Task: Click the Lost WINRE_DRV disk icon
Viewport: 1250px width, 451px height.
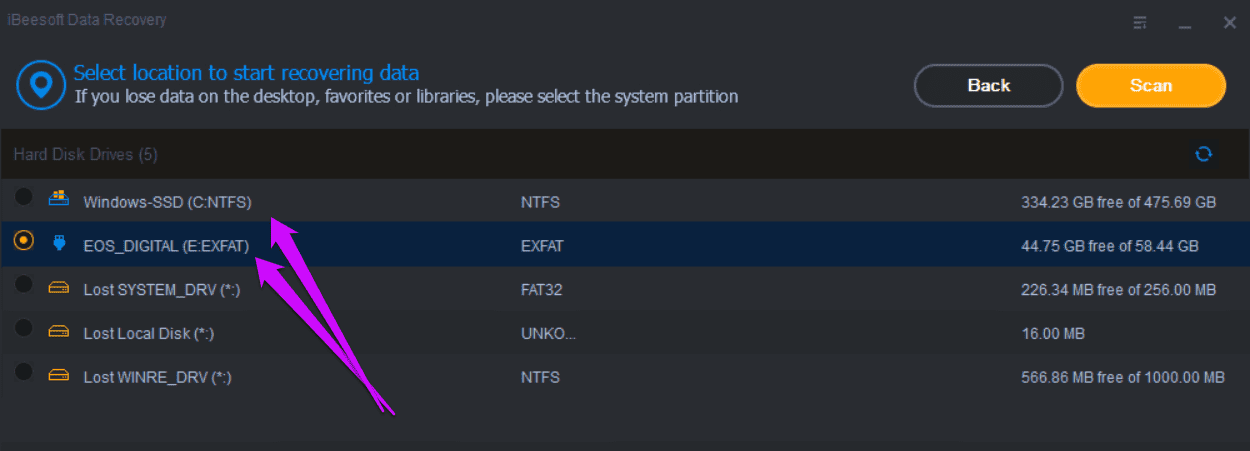Action: 59,375
